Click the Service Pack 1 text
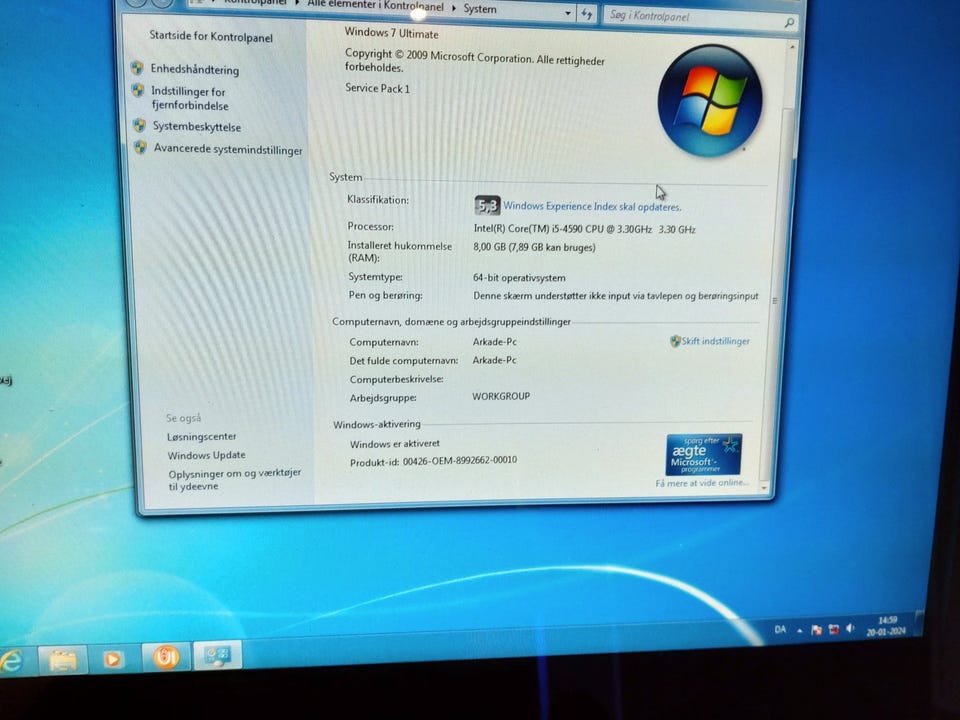This screenshot has height=720, width=960. click(x=377, y=88)
